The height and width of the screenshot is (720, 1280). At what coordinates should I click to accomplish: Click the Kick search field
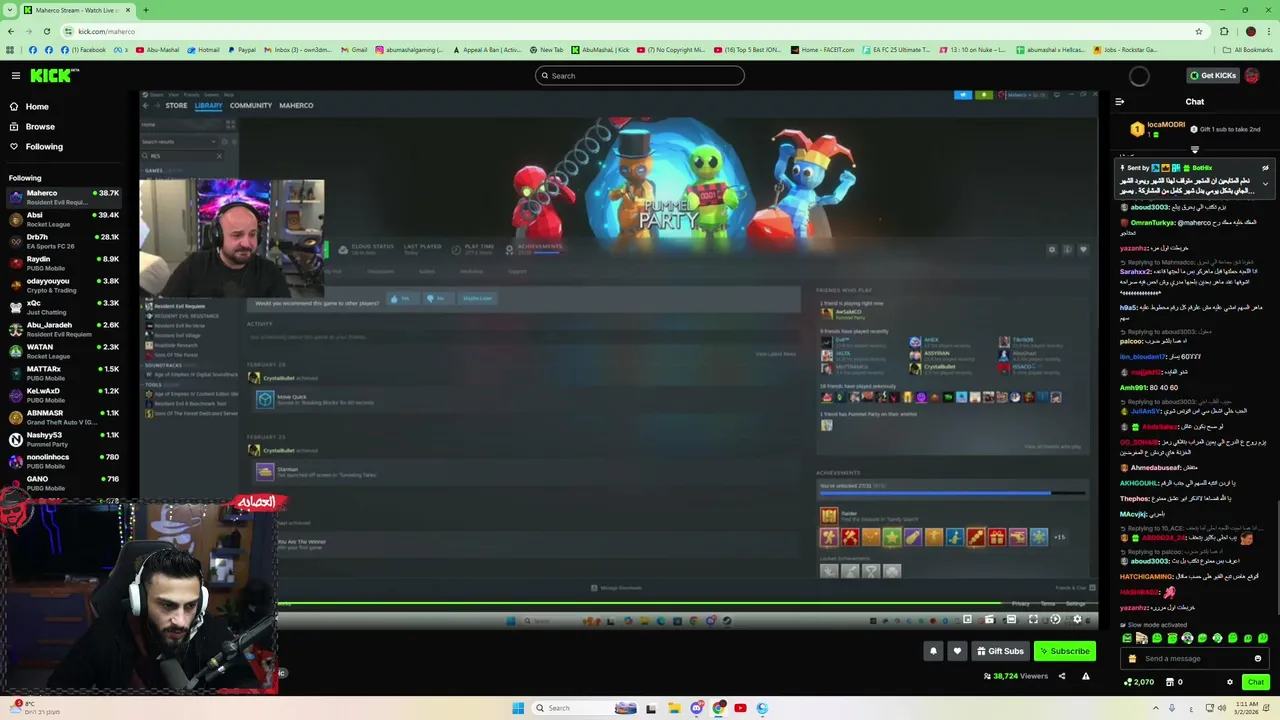(640, 76)
